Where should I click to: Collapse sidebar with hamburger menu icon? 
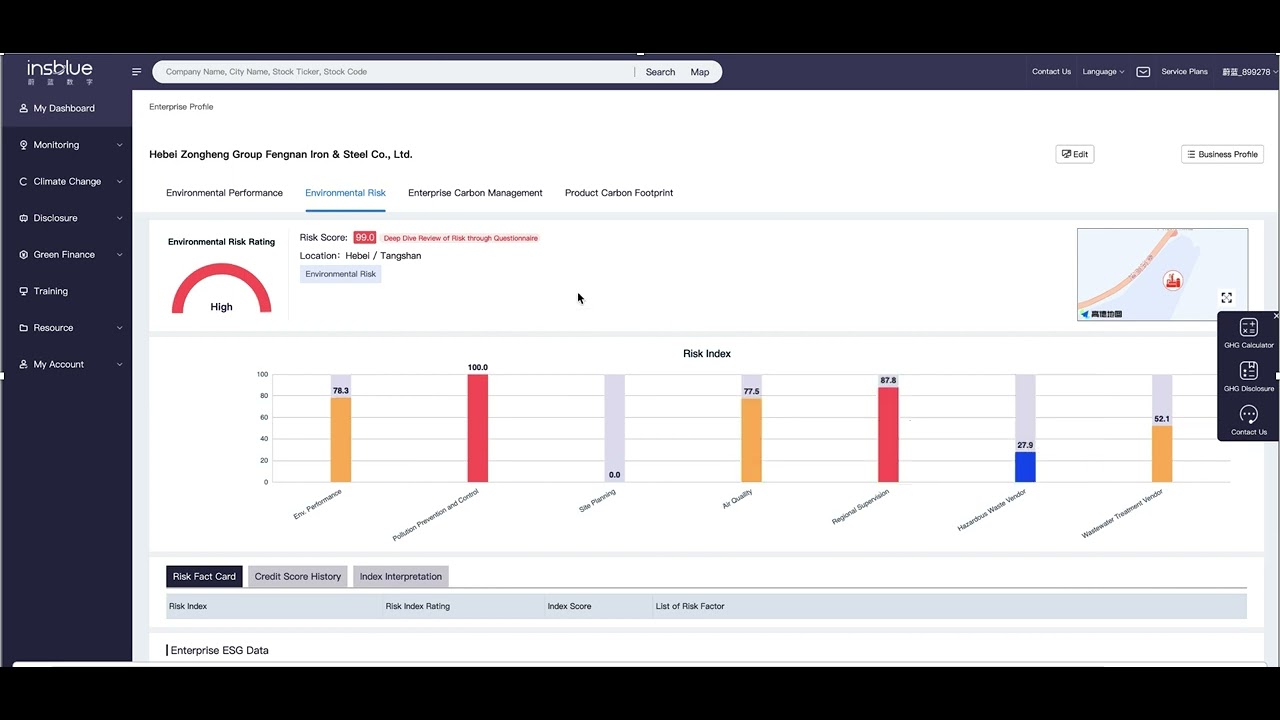[x=137, y=72]
